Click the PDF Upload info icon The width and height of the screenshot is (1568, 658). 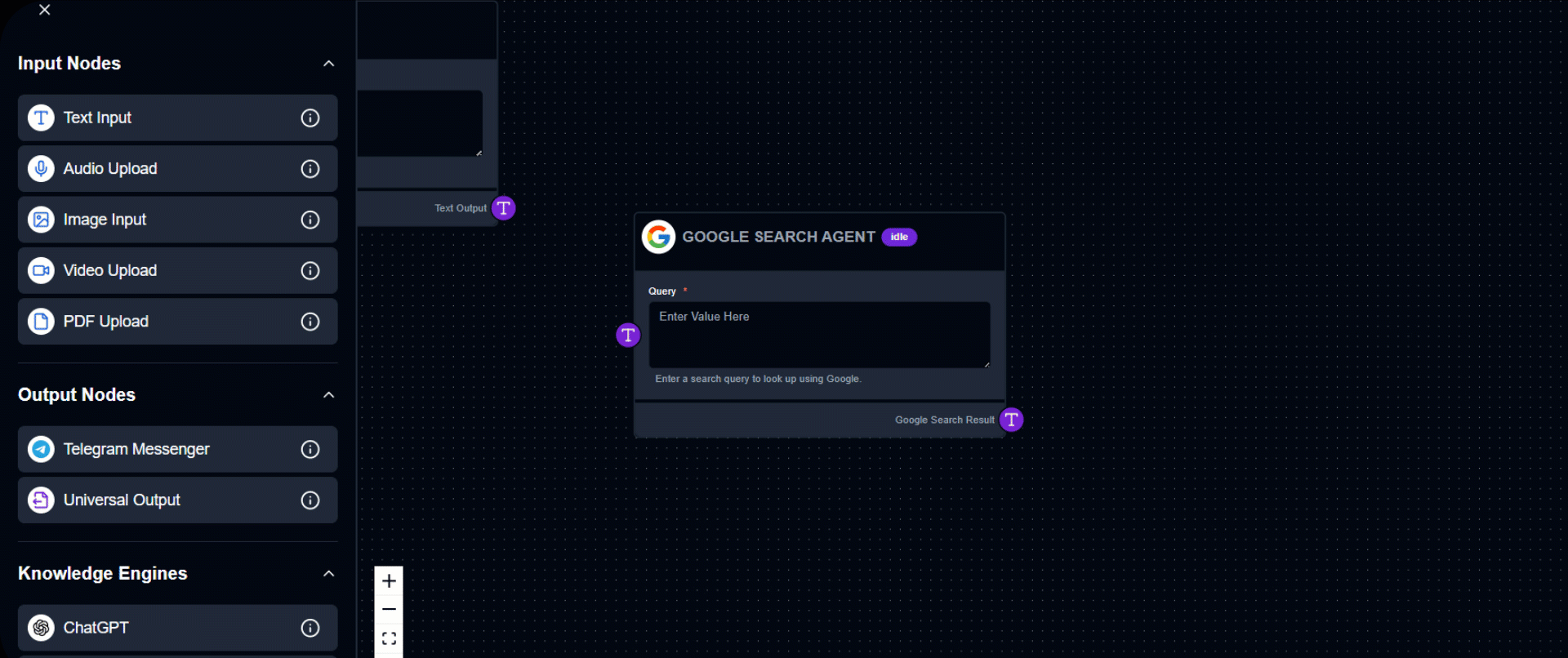pyautogui.click(x=310, y=322)
